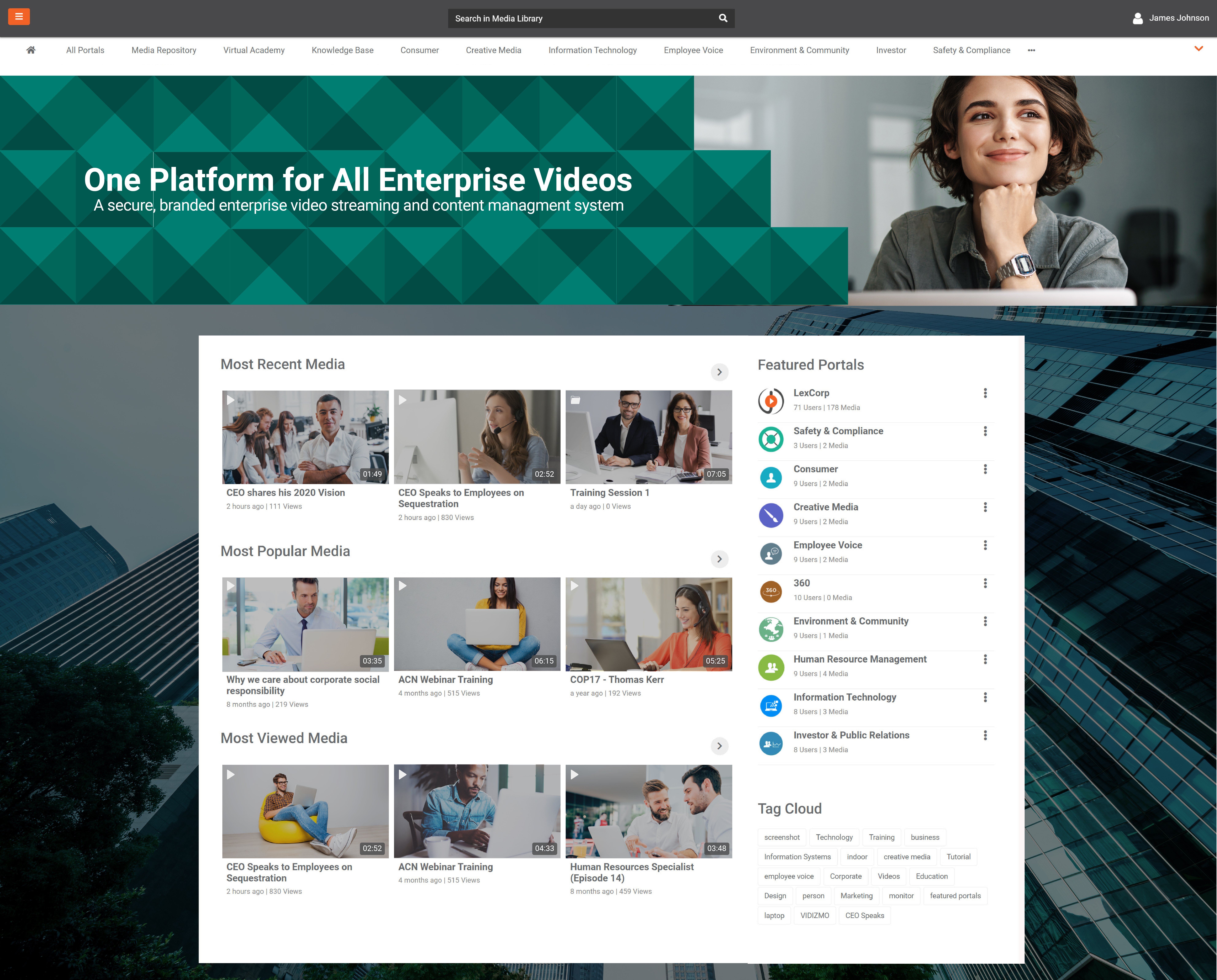The image size is (1217, 980).
Task: Open the All Portals nav item
Action: coord(85,50)
